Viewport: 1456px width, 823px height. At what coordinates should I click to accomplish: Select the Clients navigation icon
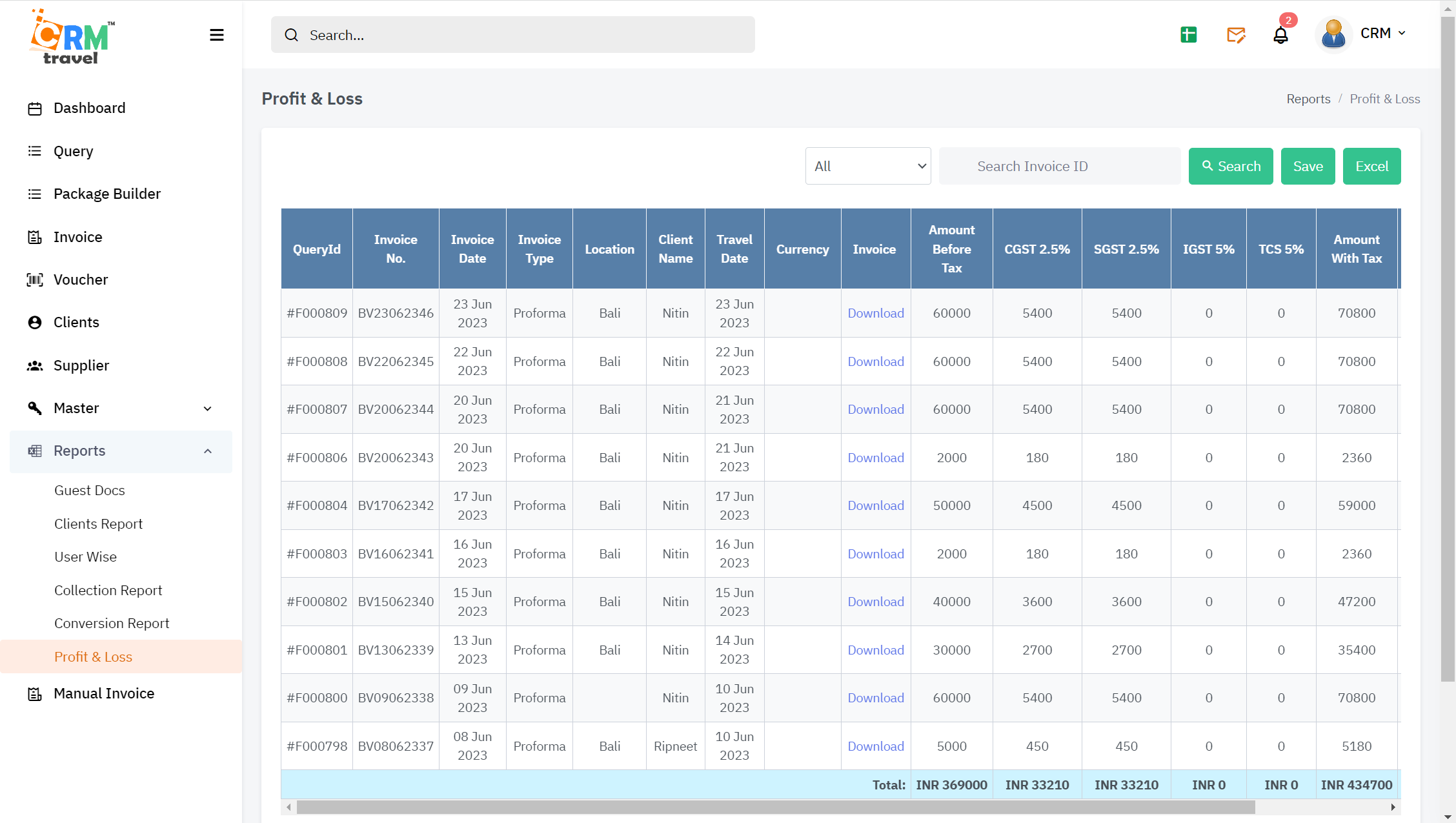click(35, 322)
